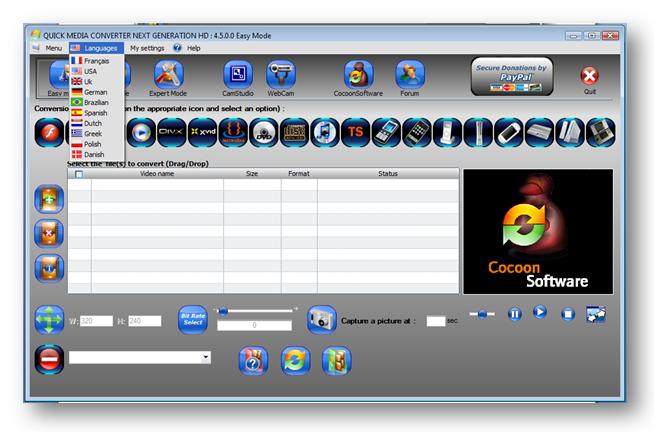Click the height H input field
Viewport: 654px width, 432px height.
(145, 321)
